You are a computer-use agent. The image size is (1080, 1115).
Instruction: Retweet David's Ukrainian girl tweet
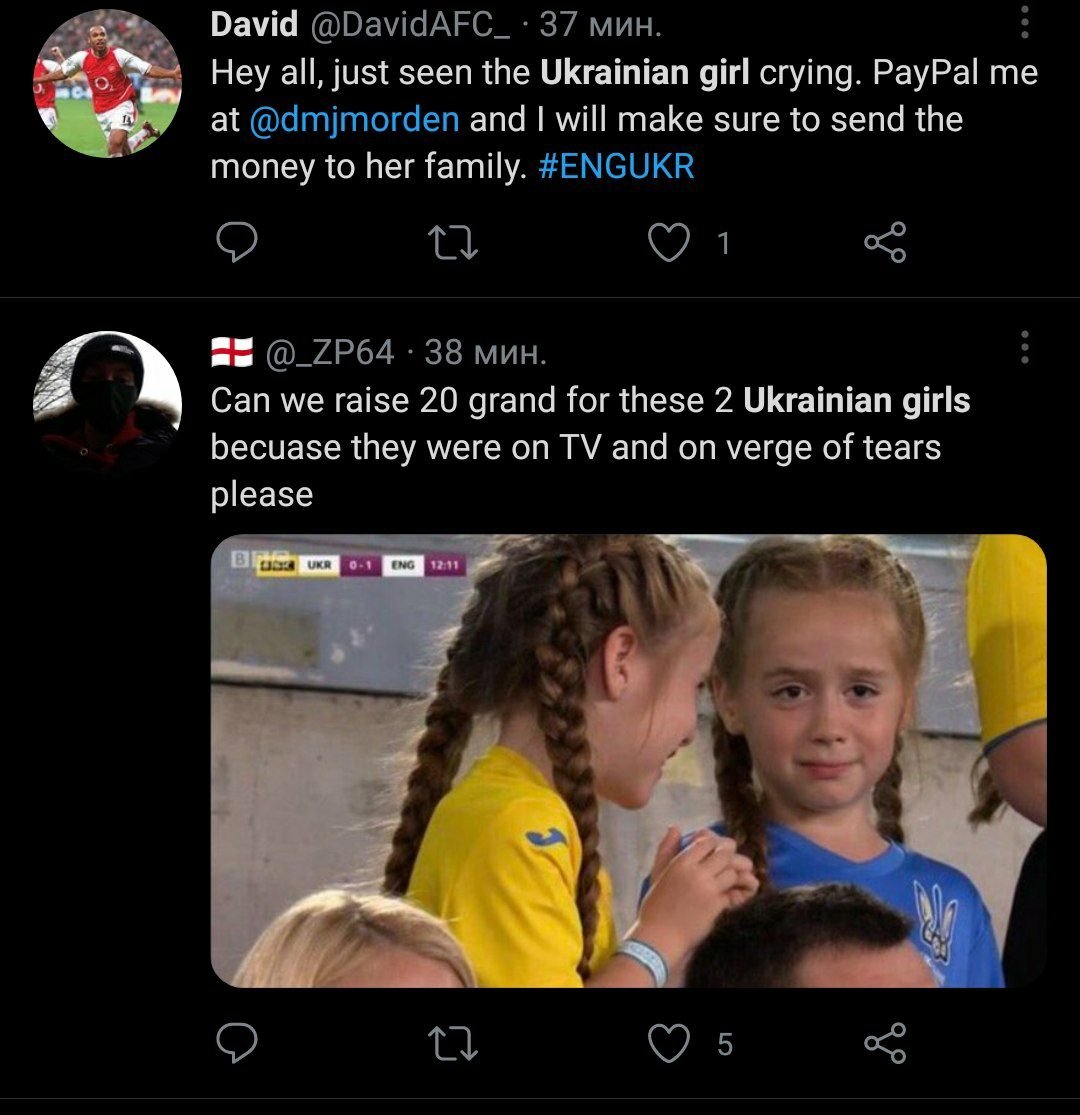point(453,242)
